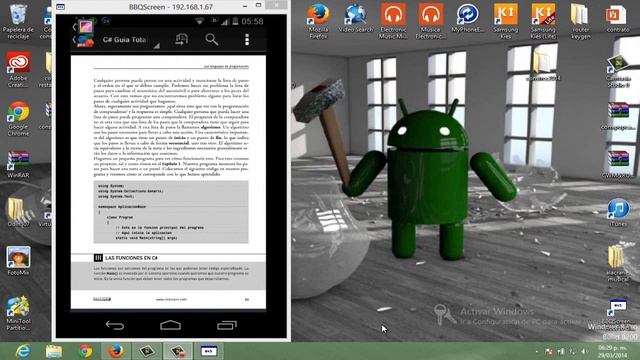Click the BBQScreen - 192.168.1.67 title bar
Viewport: 640px width, 360px height.
point(171,7)
